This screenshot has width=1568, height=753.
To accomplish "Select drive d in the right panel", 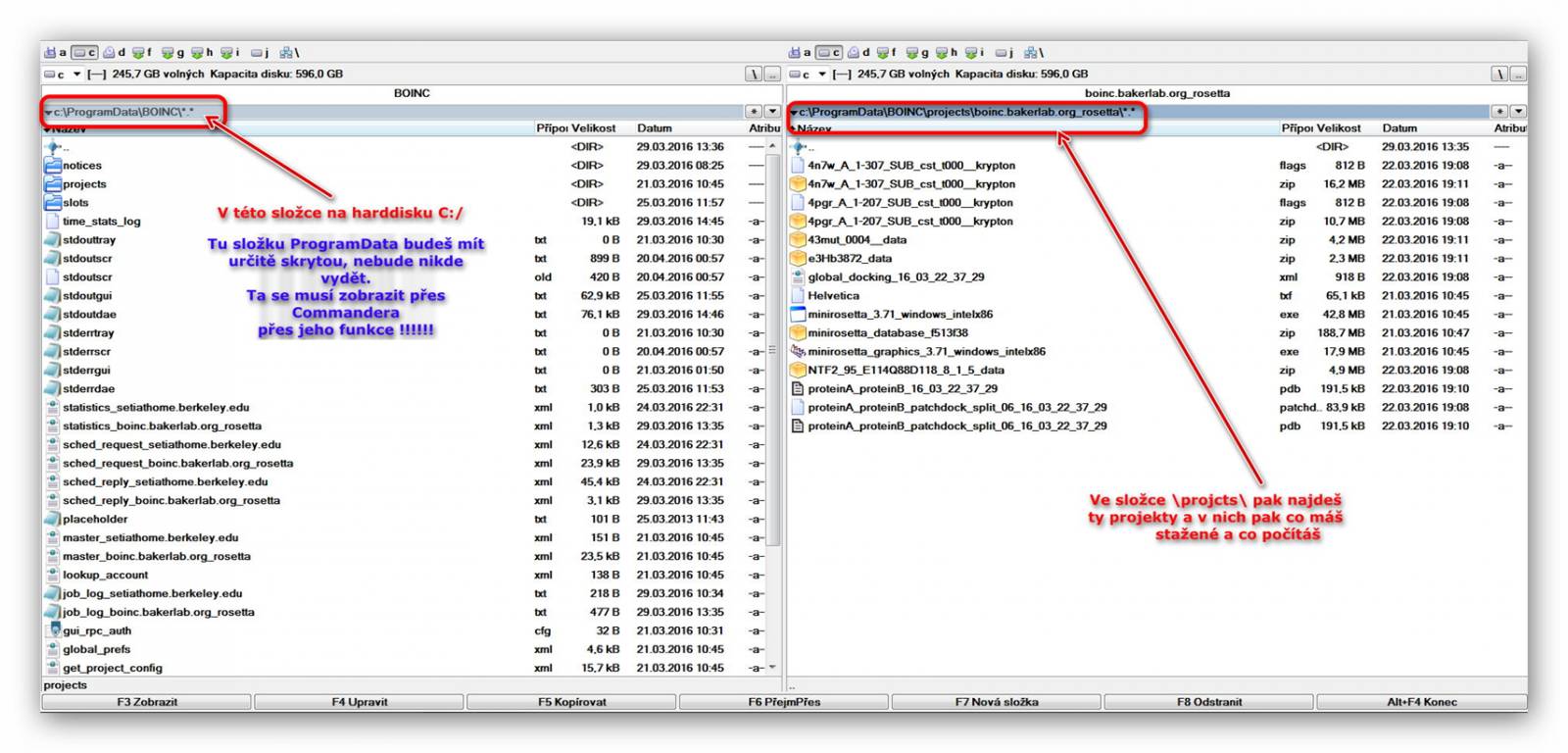I will click(859, 53).
